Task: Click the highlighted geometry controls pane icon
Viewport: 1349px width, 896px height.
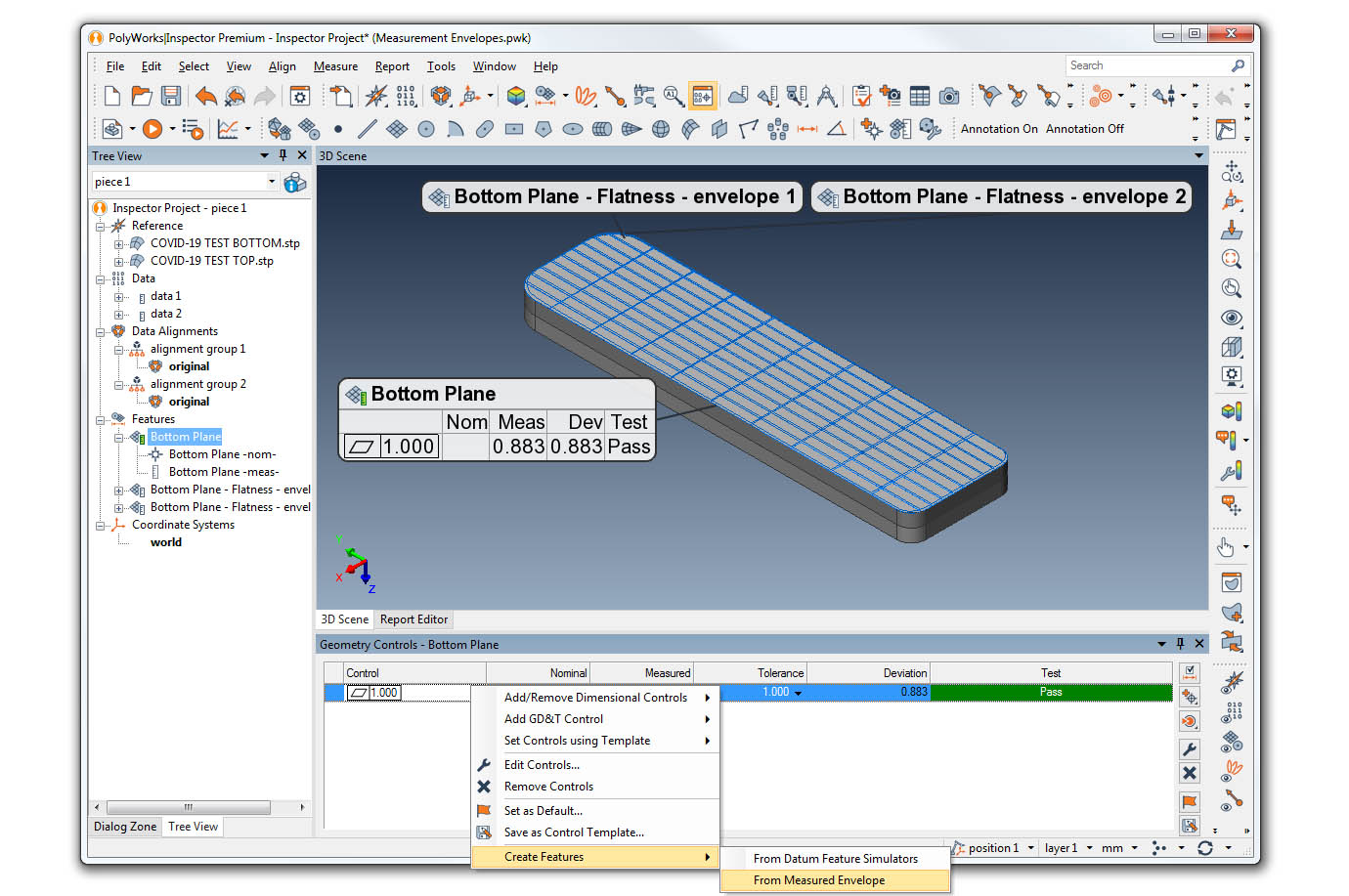Action: tap(702, 96)
